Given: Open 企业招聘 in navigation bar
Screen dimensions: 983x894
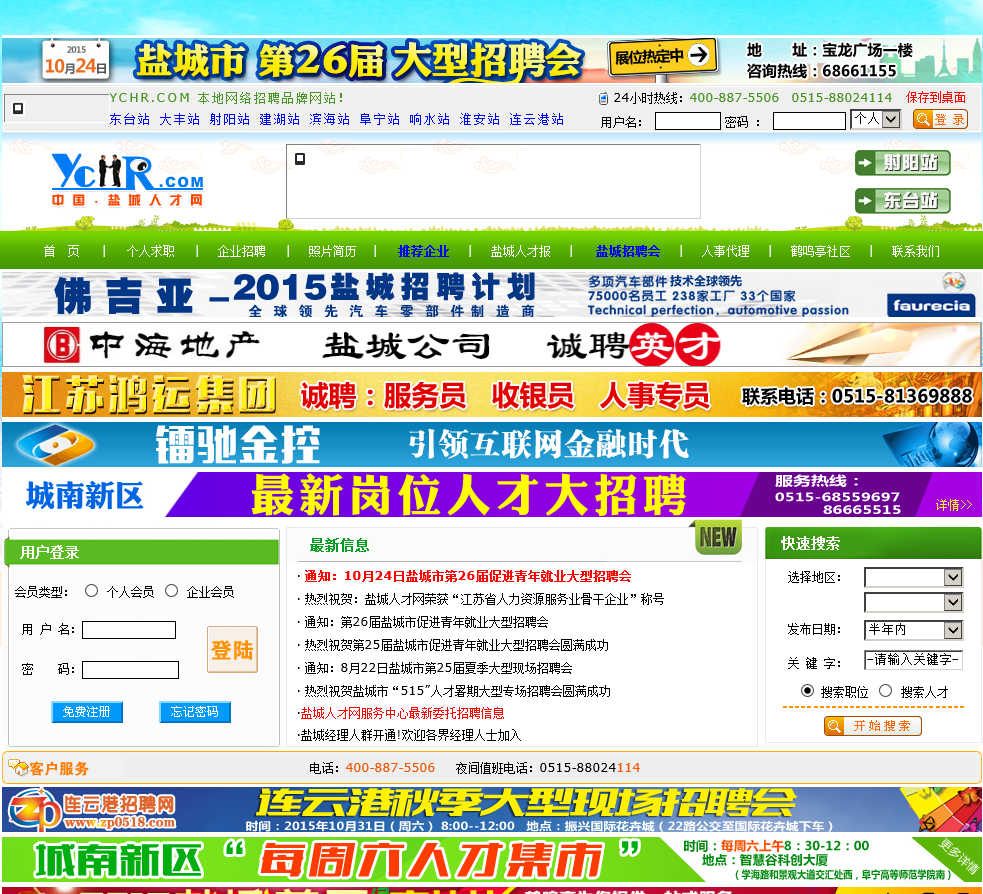Looking at the screenshot, I should point(241,251).
